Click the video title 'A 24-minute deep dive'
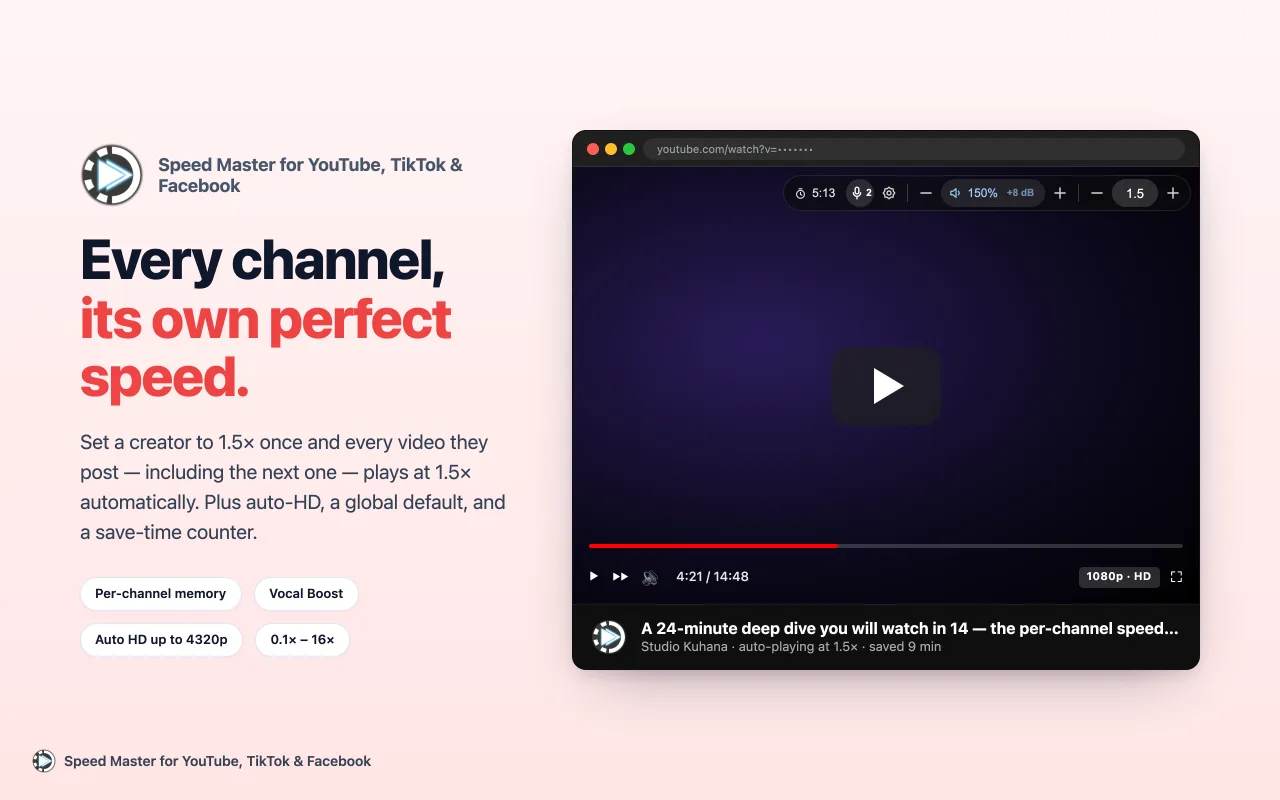This screenshot has height=800, width=1280. pyautogui.click(x=910, y=629)
